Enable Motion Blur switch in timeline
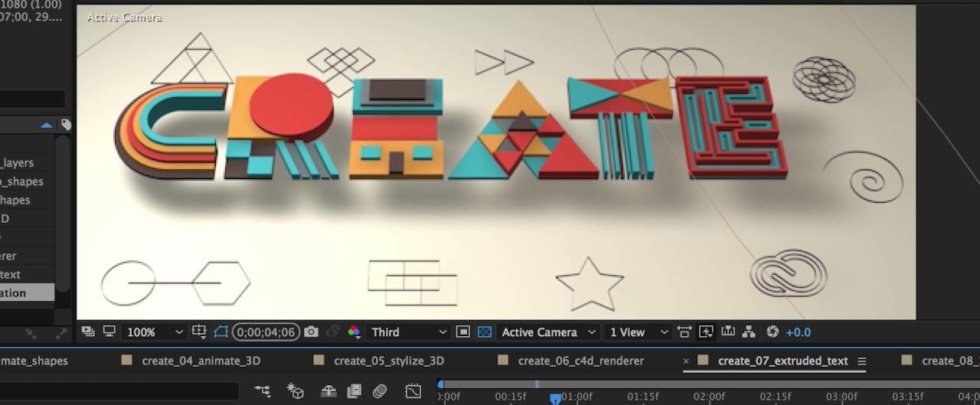The height and width of the screenshot is (405, 980). click(x=379, y=391)
